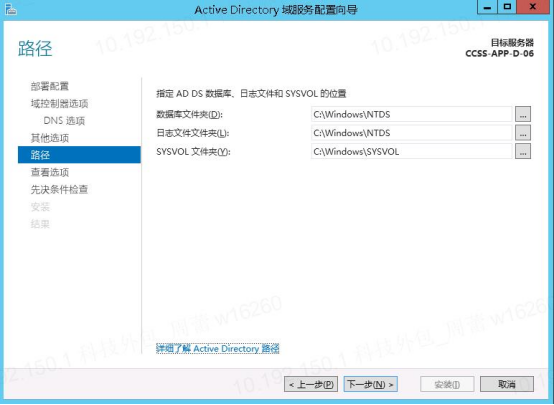554x405 pixels.
Task: Click the 数据库文件夹(D) label
Action: coord(189,115)
